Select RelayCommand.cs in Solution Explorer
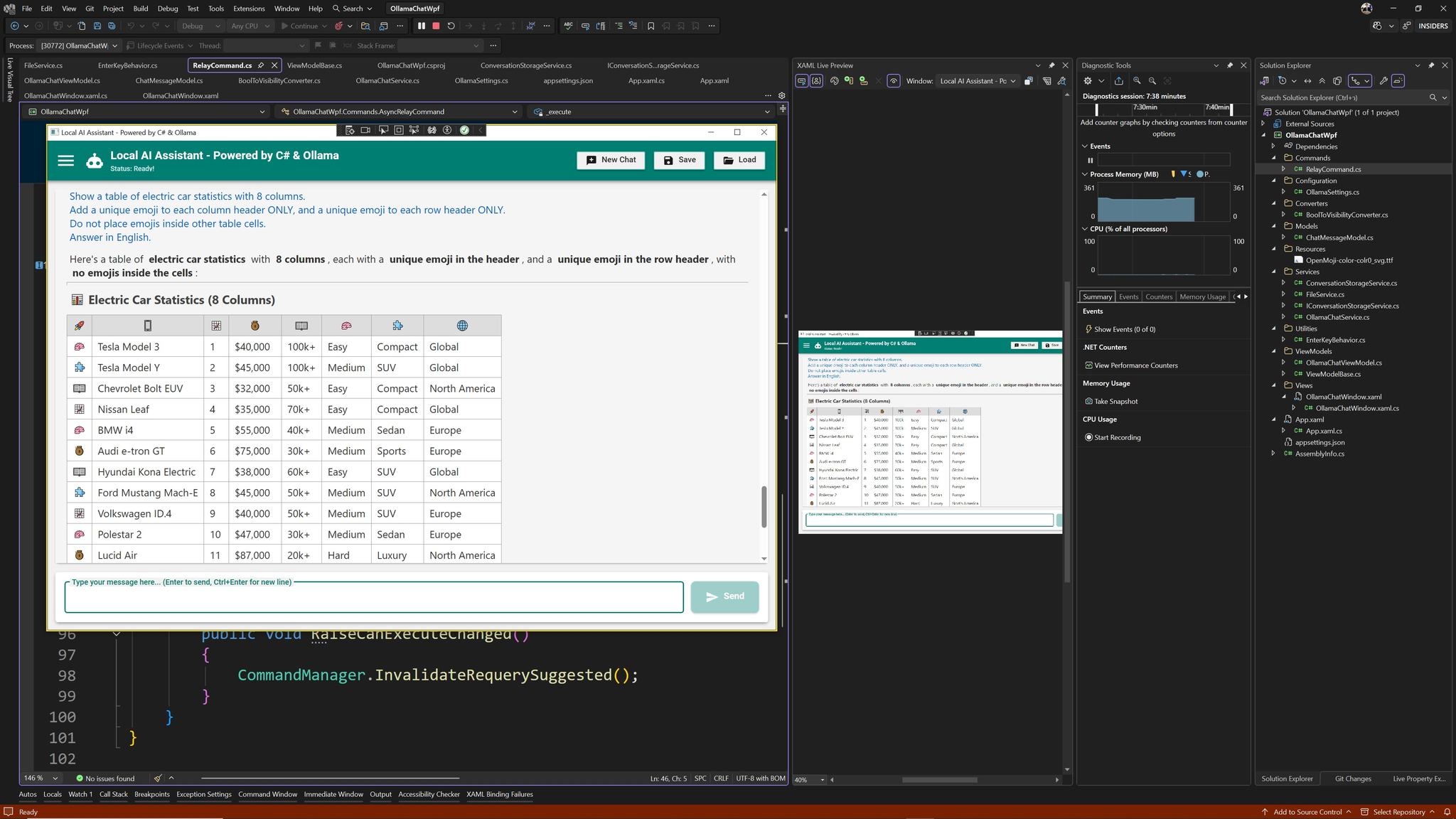 tap(1333, 169)
